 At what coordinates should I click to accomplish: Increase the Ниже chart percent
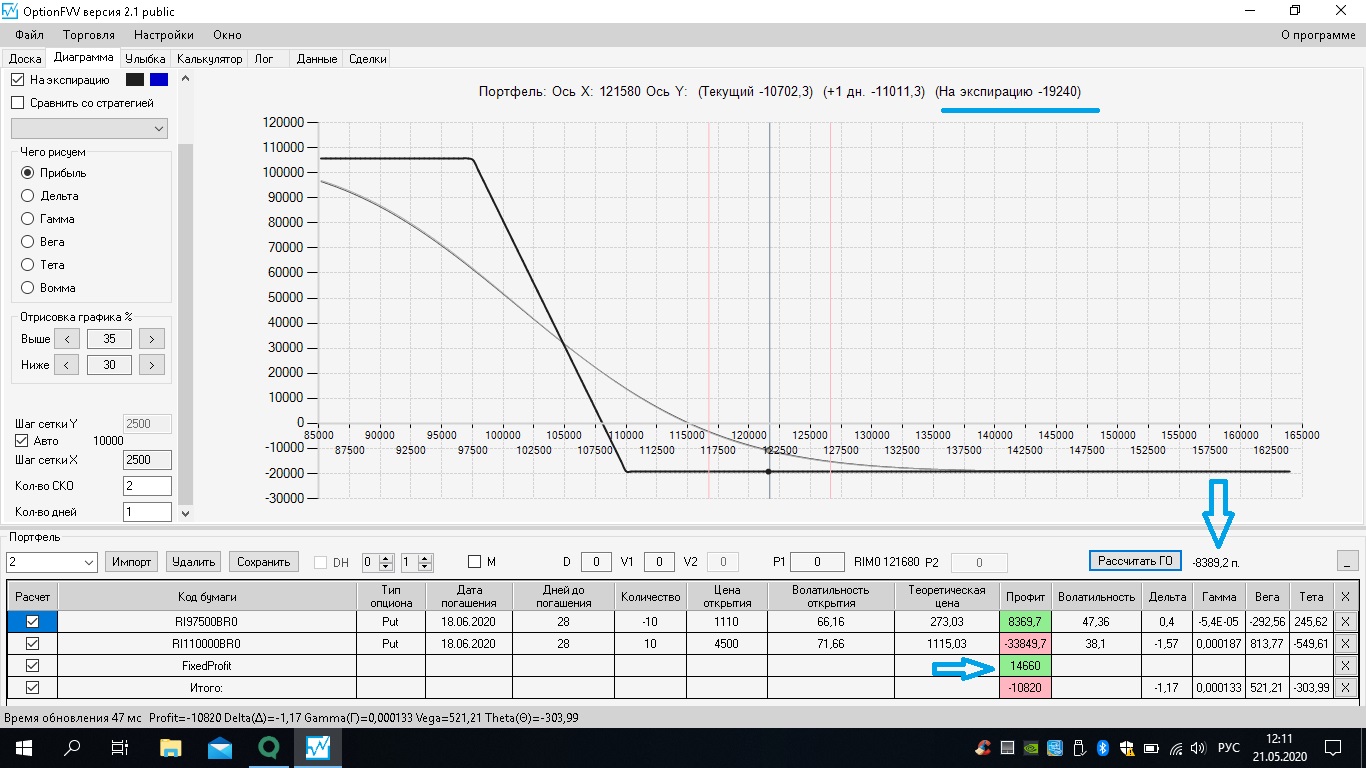coord(152,365)
